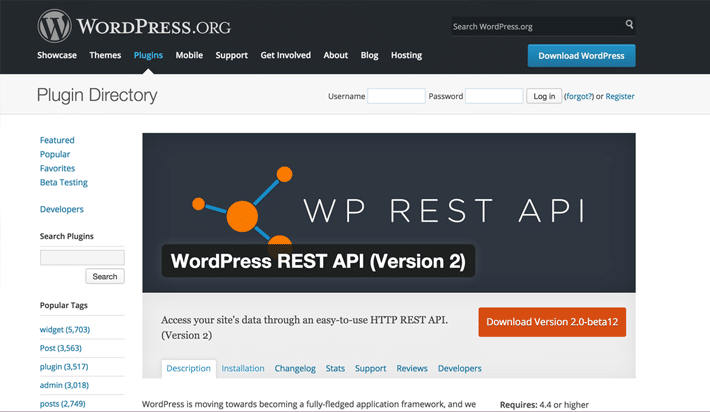Go to the Mobile menu item
Viewport: 710px width, 412px height.
(189, 55)
